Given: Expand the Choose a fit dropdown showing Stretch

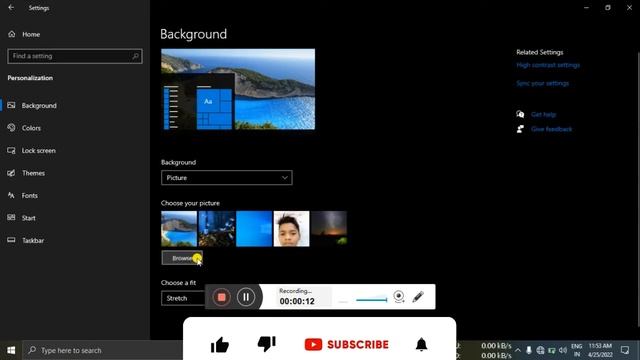Looking at the screenshot, I should coord(183,298).
